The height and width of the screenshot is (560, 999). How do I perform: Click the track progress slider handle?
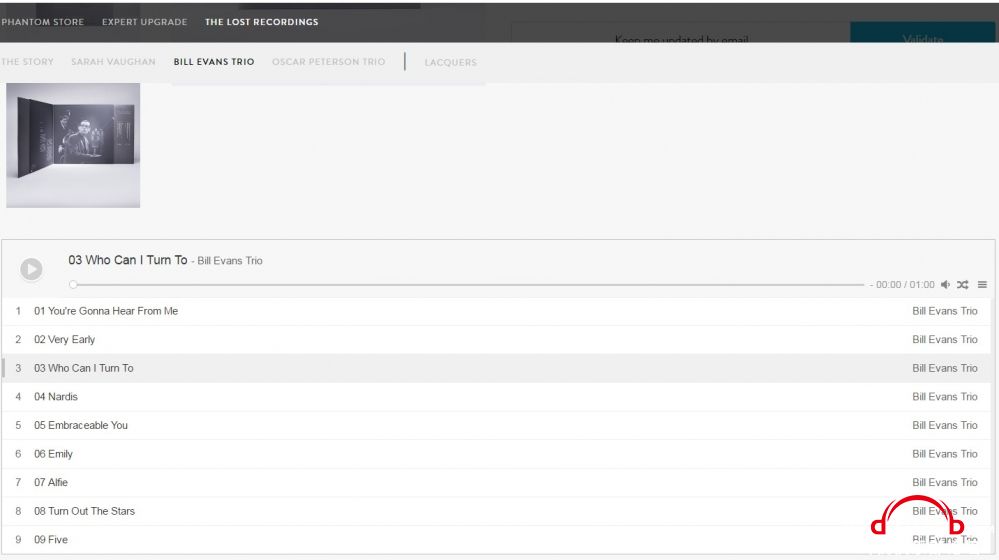click(73, 285)
